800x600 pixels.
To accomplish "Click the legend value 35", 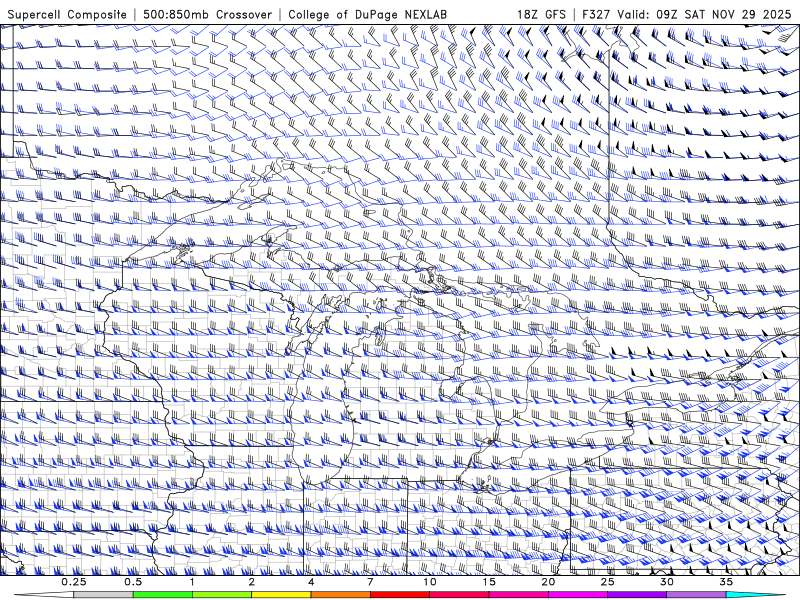I will click(726, 582).
